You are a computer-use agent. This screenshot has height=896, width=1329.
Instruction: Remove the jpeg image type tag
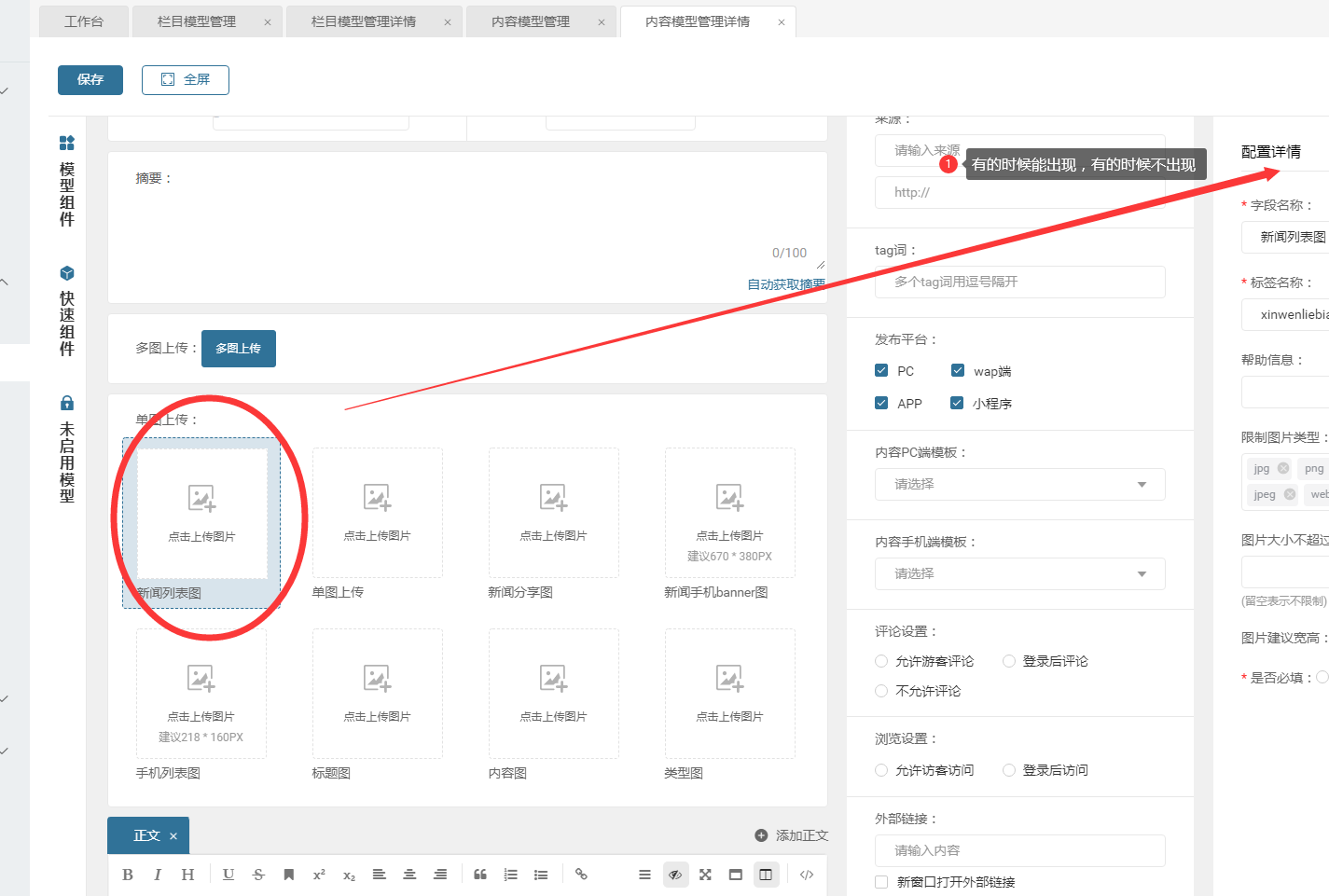[x=1290, y=494]
